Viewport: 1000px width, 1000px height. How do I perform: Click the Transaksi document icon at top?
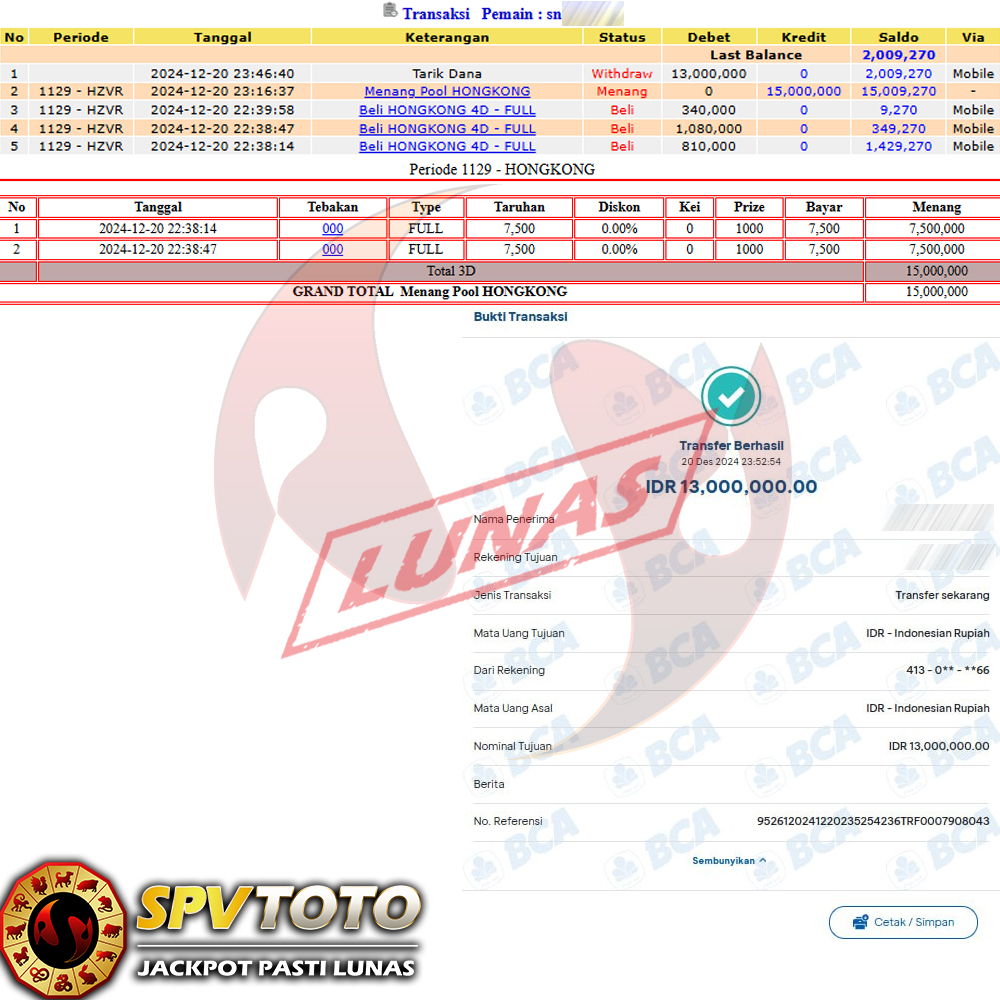tap(390, 11)
